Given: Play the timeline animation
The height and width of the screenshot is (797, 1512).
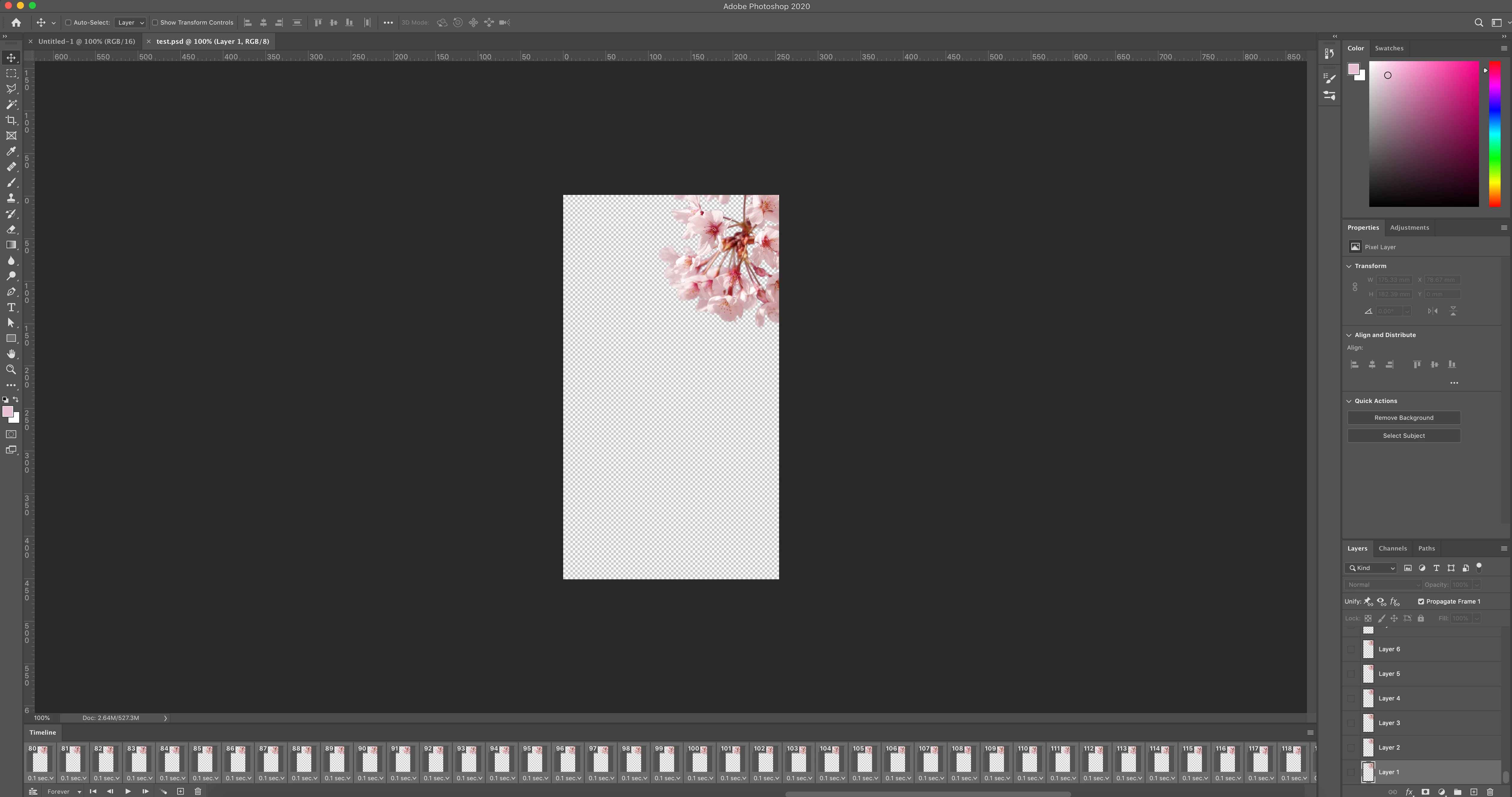Looking at the screenshot, I should point(128,791).
